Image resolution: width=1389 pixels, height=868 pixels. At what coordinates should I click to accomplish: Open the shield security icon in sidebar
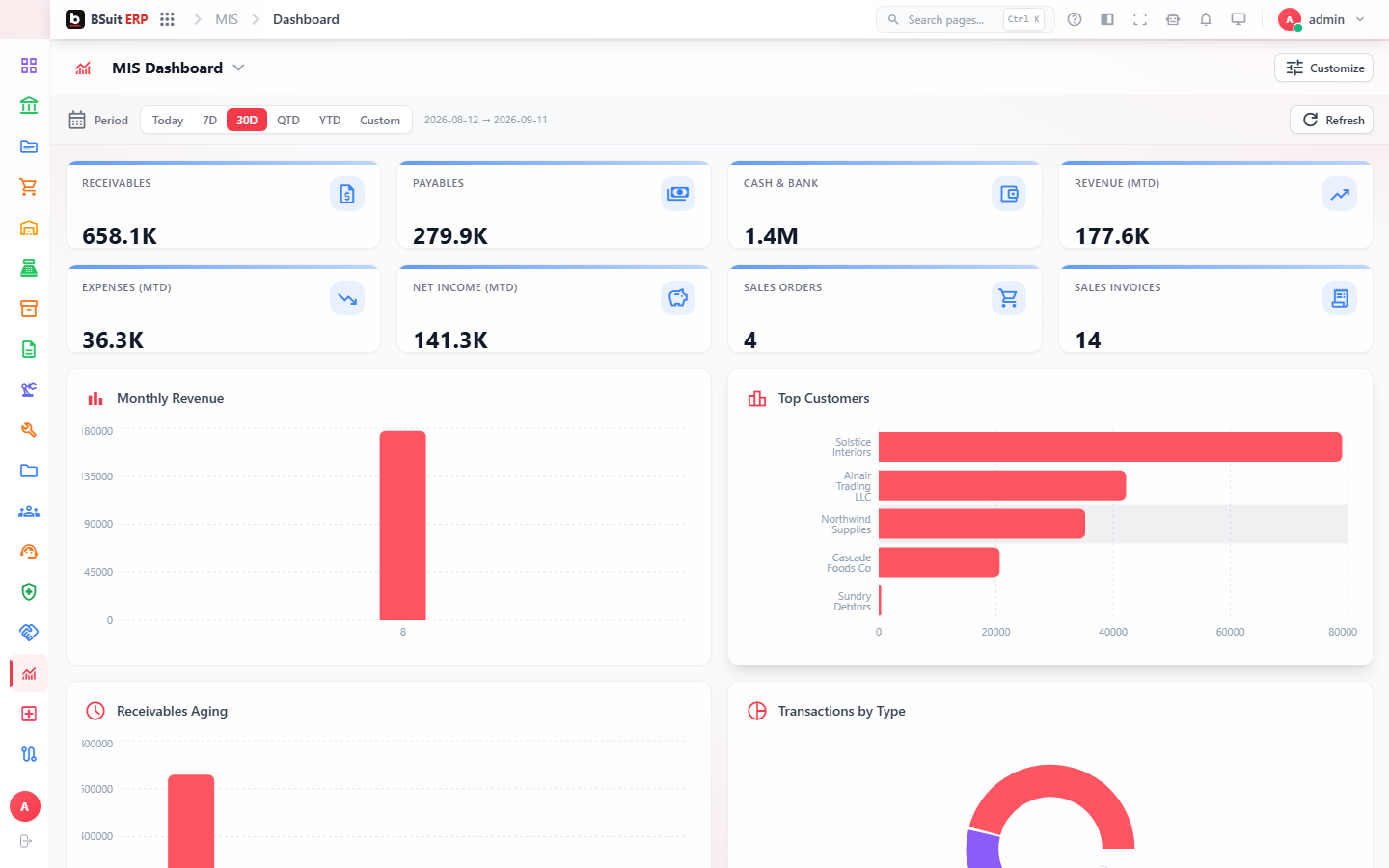coord(29,592)
